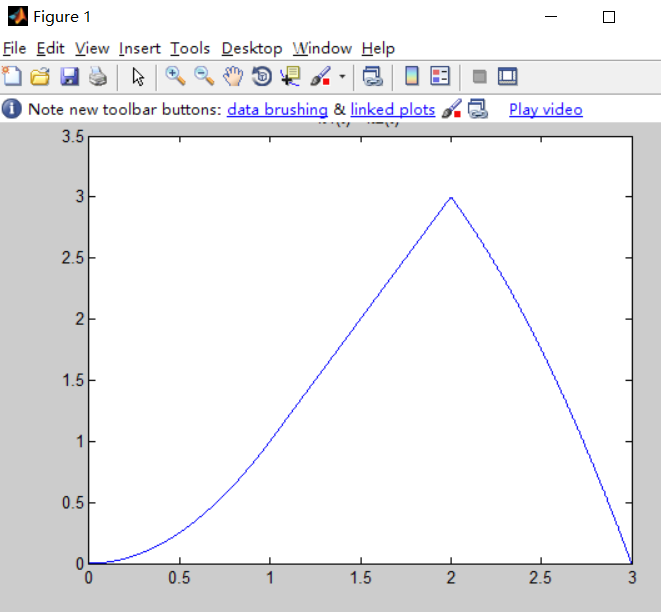Image resolution: width=661 pixels, height=612 pixels.
Task: Open the File menu
Action: tap(14, 48)
